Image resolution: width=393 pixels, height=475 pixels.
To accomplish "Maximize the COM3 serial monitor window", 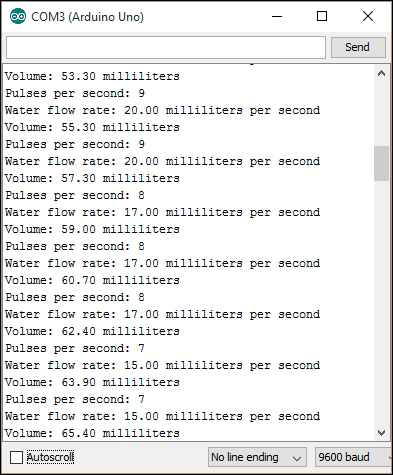I will point(322,16).
